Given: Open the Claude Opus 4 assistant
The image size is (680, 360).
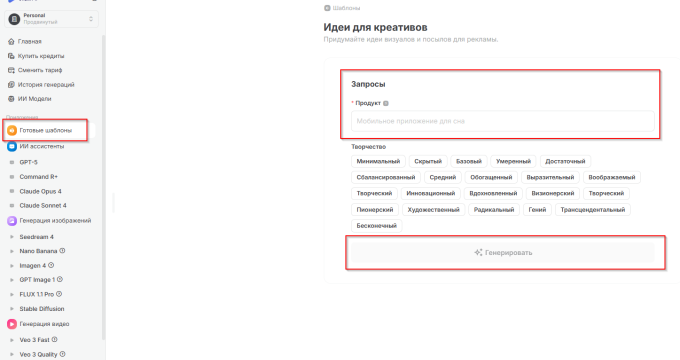Looking at the screenshot, I should click(40, 191).
